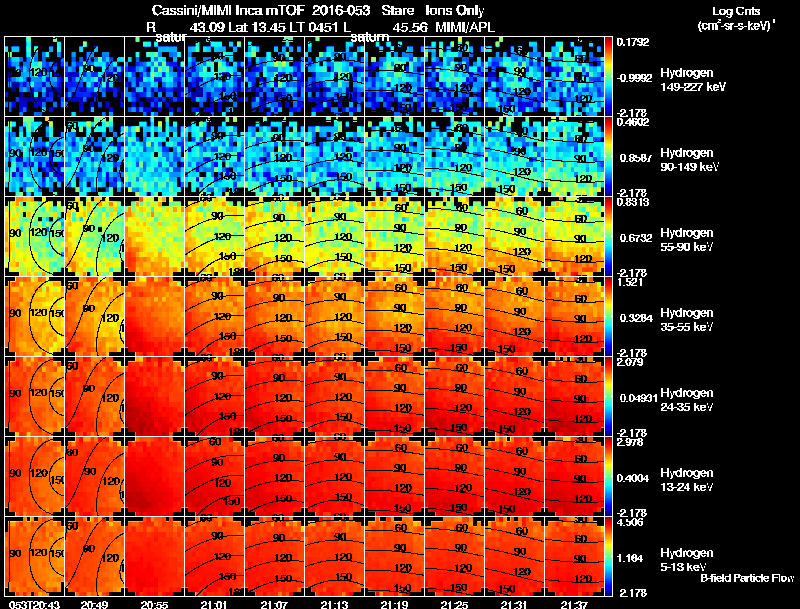The image size is (800, 609).
Task: Click the '21:19' time axis label
Action: click(394, 604)
